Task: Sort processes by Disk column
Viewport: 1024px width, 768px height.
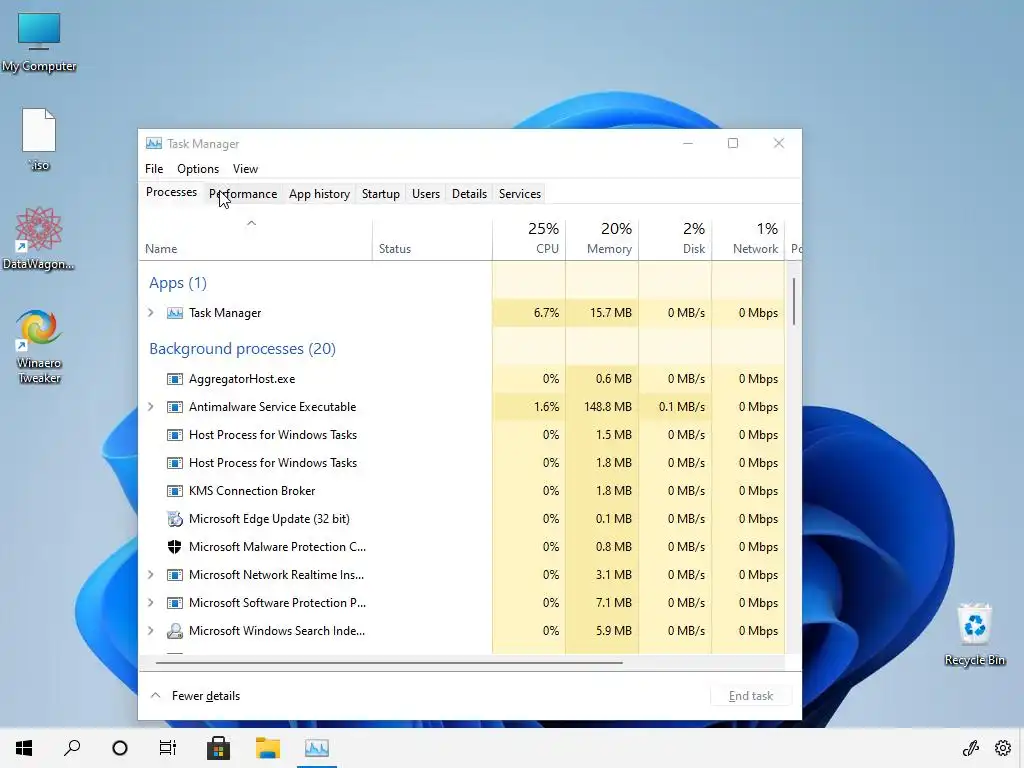Action: 675,239
